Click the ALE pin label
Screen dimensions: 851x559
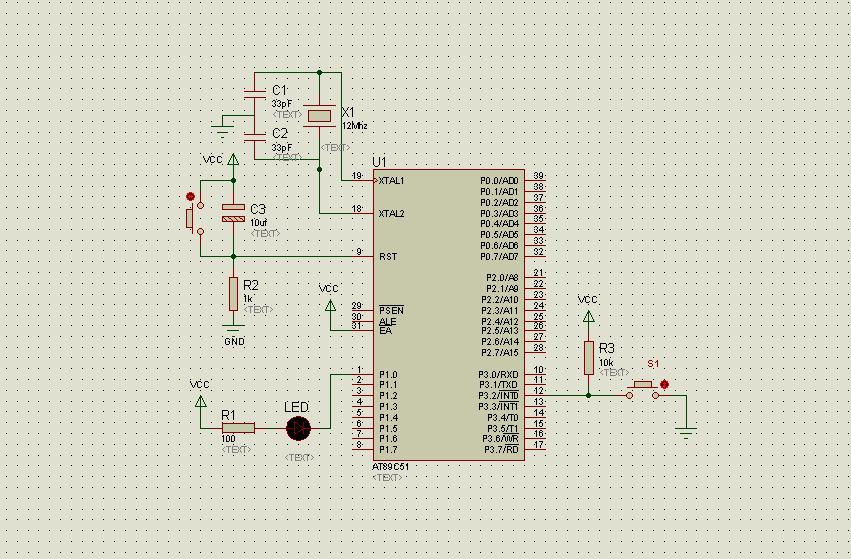coord(388,322)
